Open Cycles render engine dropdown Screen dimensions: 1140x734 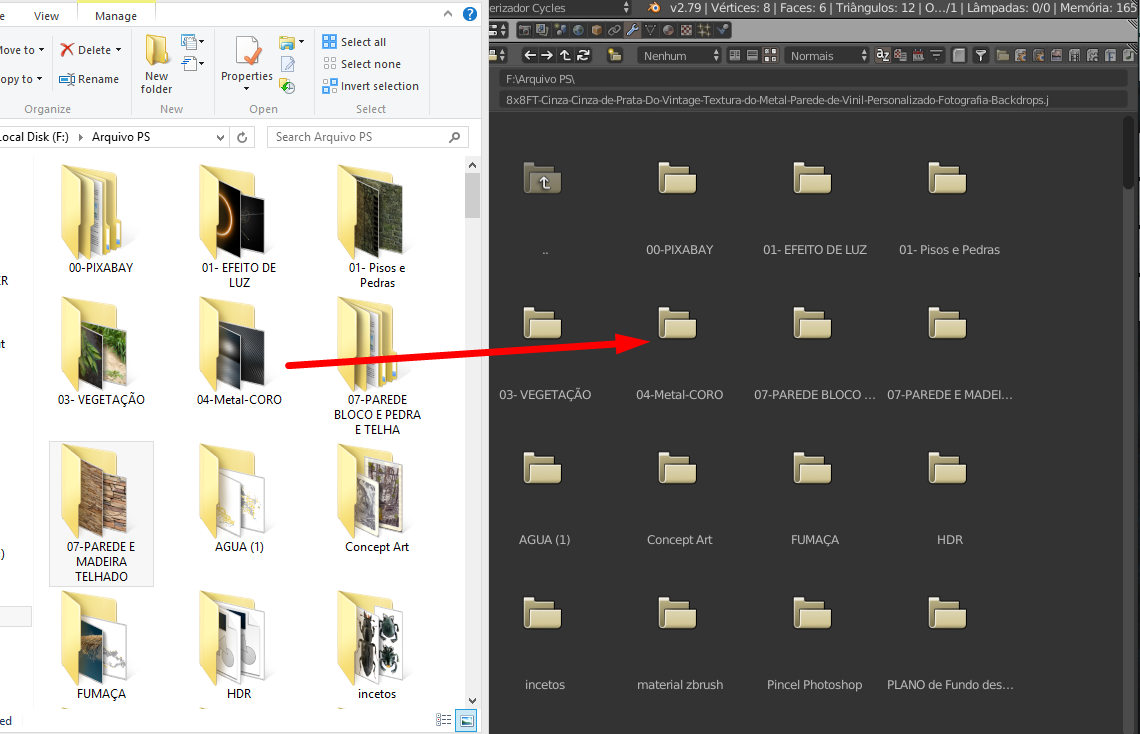tap(560, 7)
